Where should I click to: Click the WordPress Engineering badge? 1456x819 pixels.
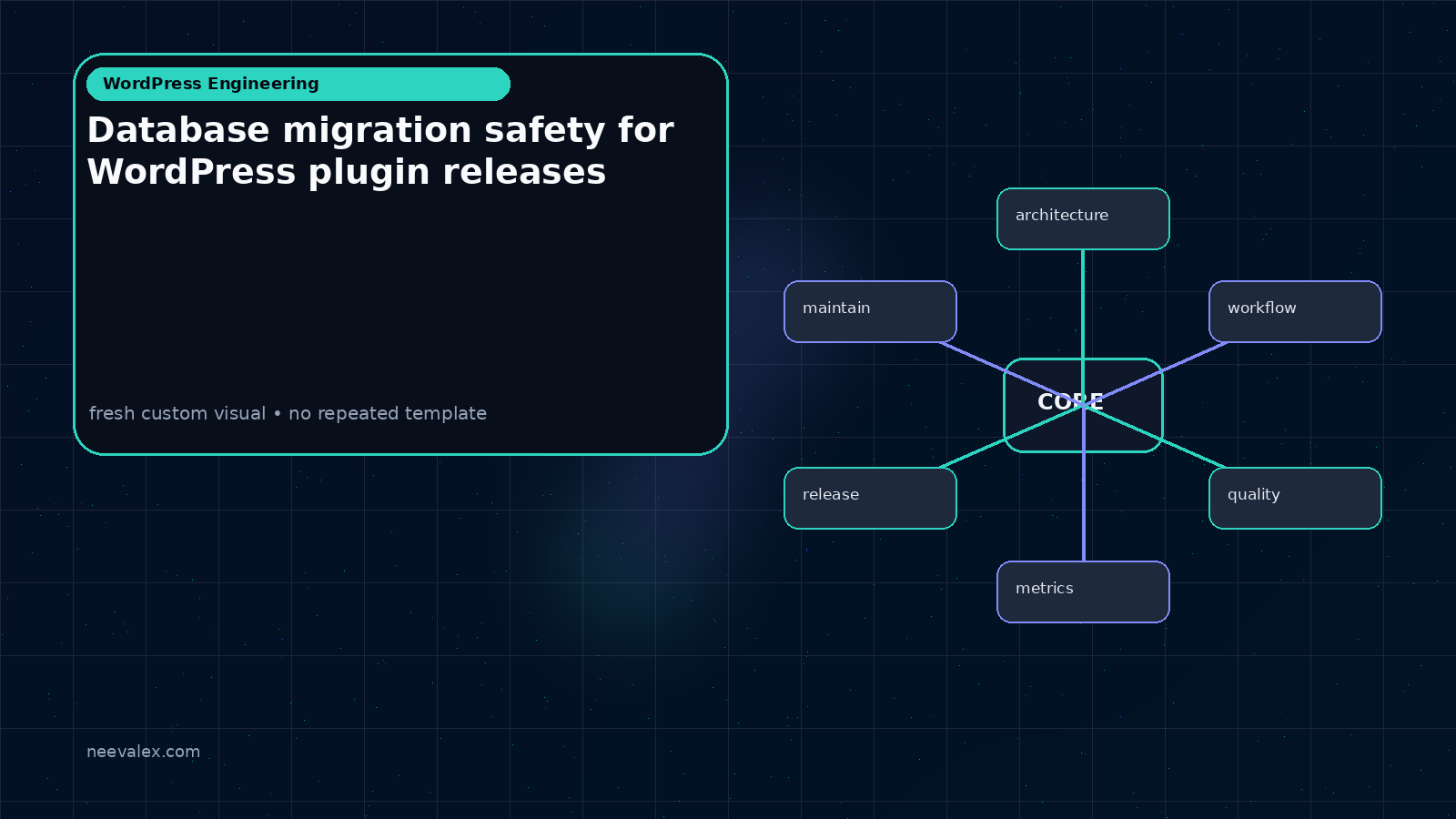tap(298, 84)
